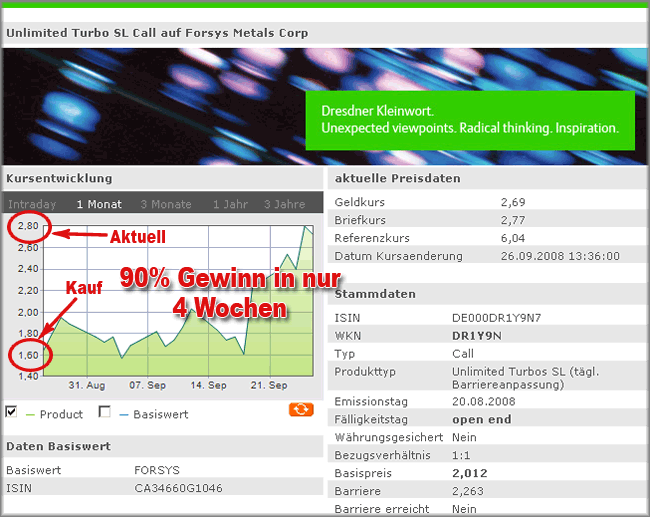
Task: Click the page title Unlimited Turbo SL Call
Action: point(157,33)
